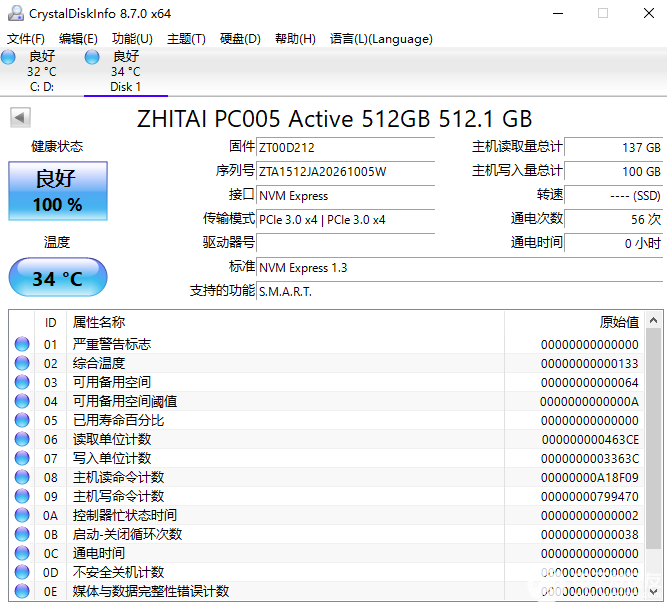The image size is (667, 605).
Task: Click raw value 000000000000A of 可用备用空间阈值
Action: pyautogui.click(x=590, y=402)
